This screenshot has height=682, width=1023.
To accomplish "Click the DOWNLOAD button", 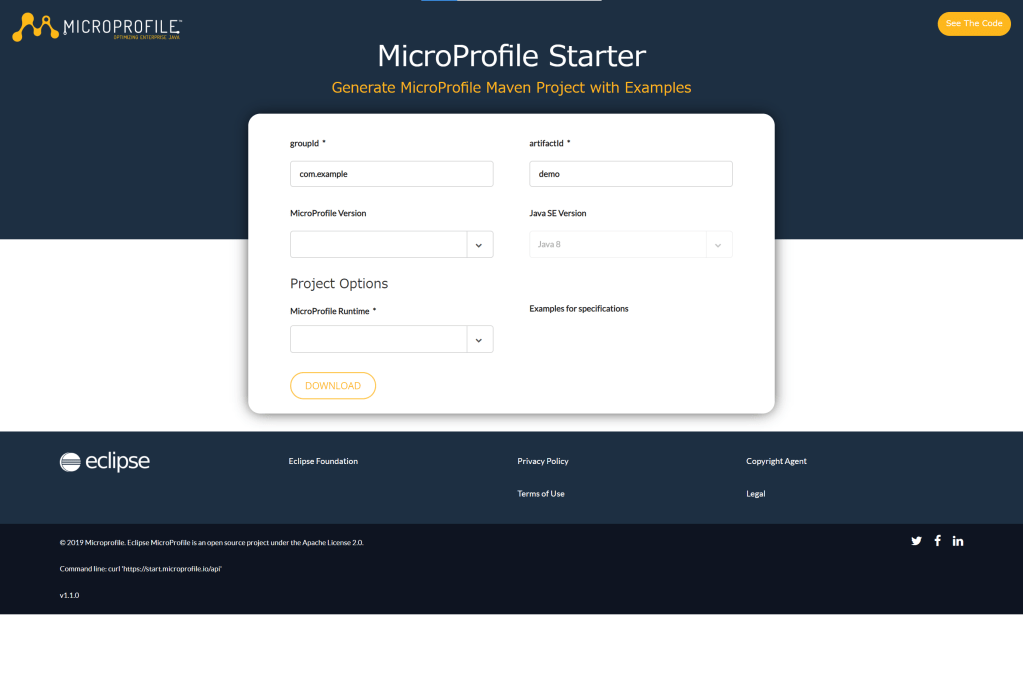I will (x=333, y=386).
